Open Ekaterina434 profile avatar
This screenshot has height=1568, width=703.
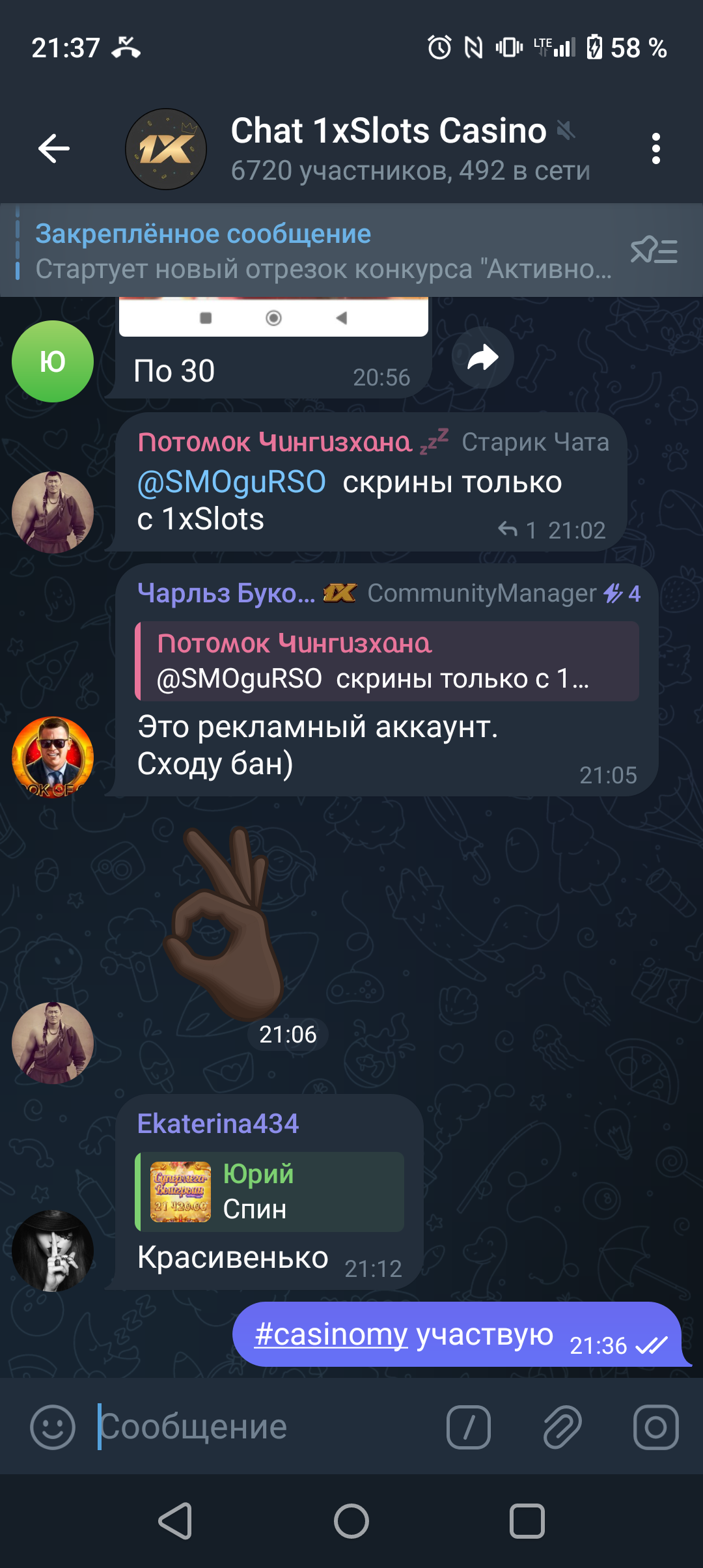[53, 1251]
